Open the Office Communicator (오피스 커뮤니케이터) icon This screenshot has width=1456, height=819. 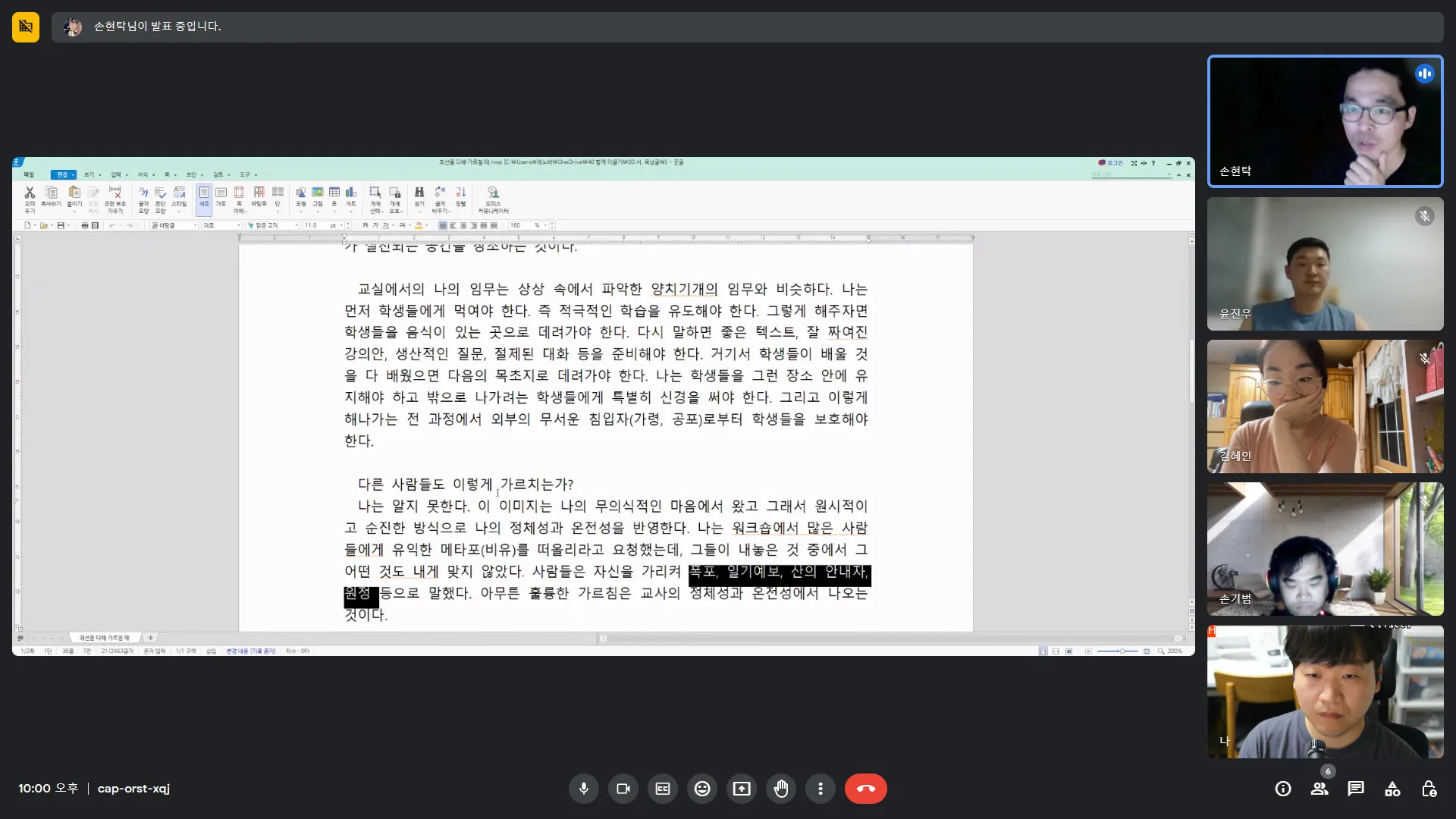pyautogui.click(x=494, y=199)
